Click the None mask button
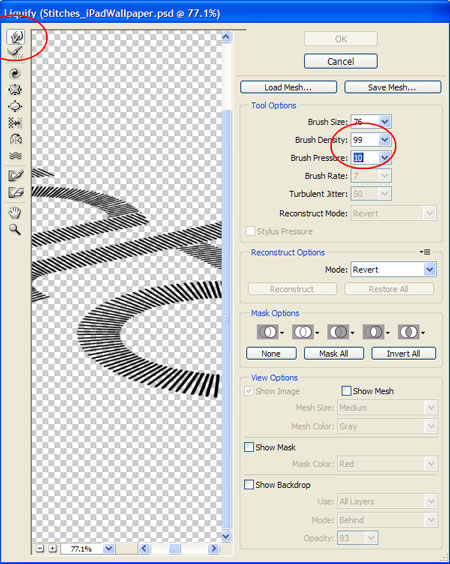This screenshot has width=450, height=564. click(x=271, y=354)
